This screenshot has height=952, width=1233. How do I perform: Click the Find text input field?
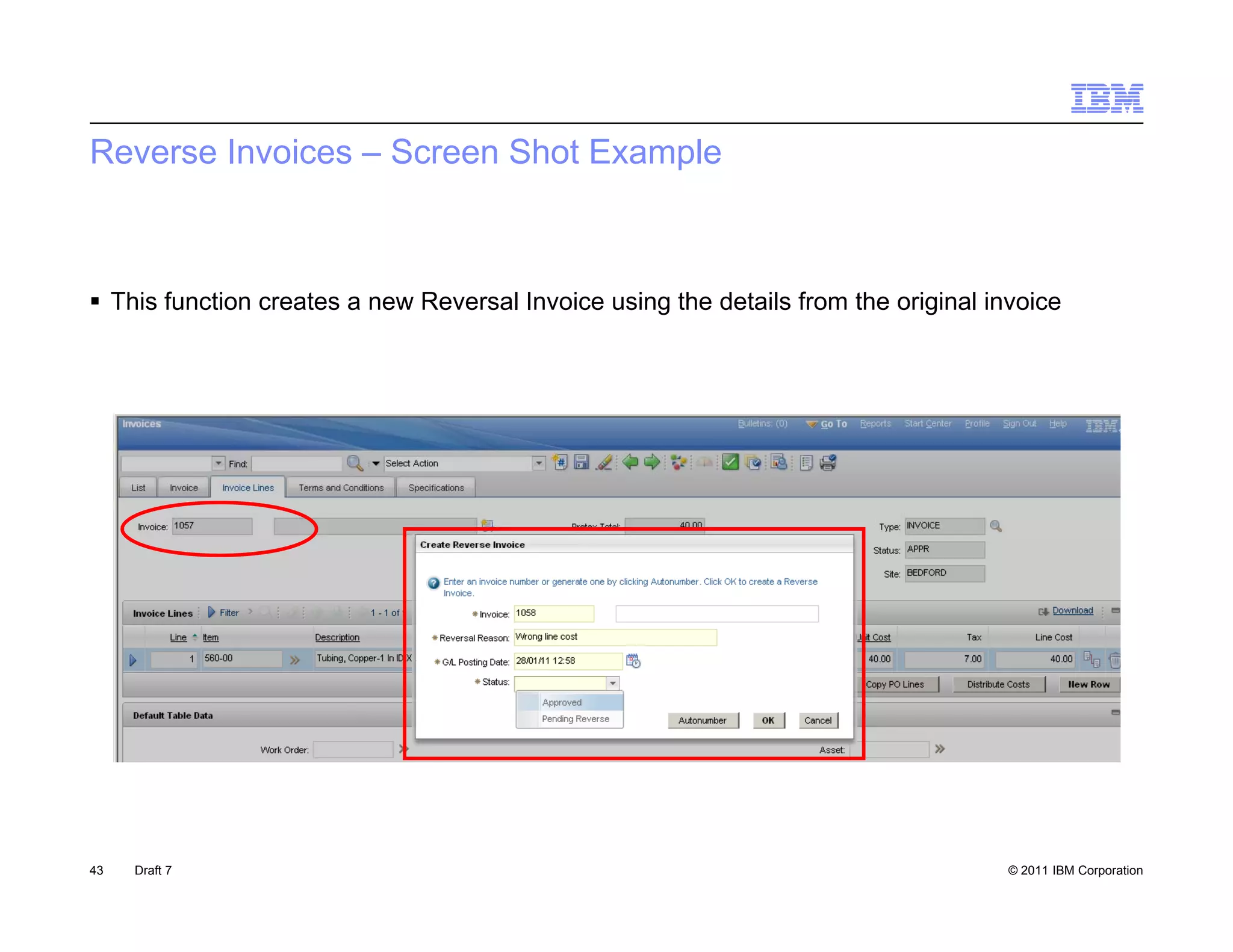tap(296, 463)
